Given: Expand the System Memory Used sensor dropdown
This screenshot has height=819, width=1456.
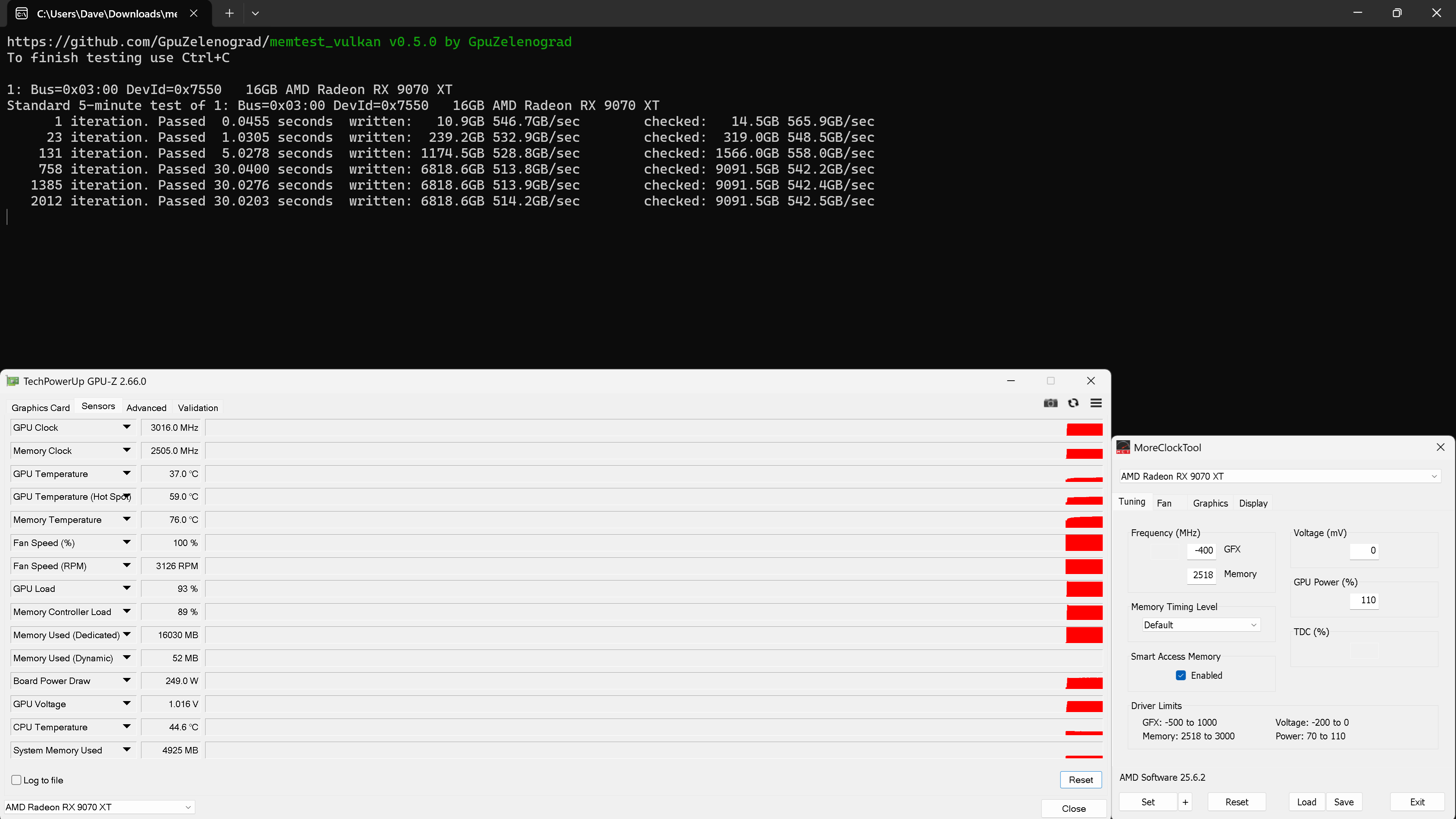Looking at the screenshot, I should pyautogui.click(x=127, y=750).
